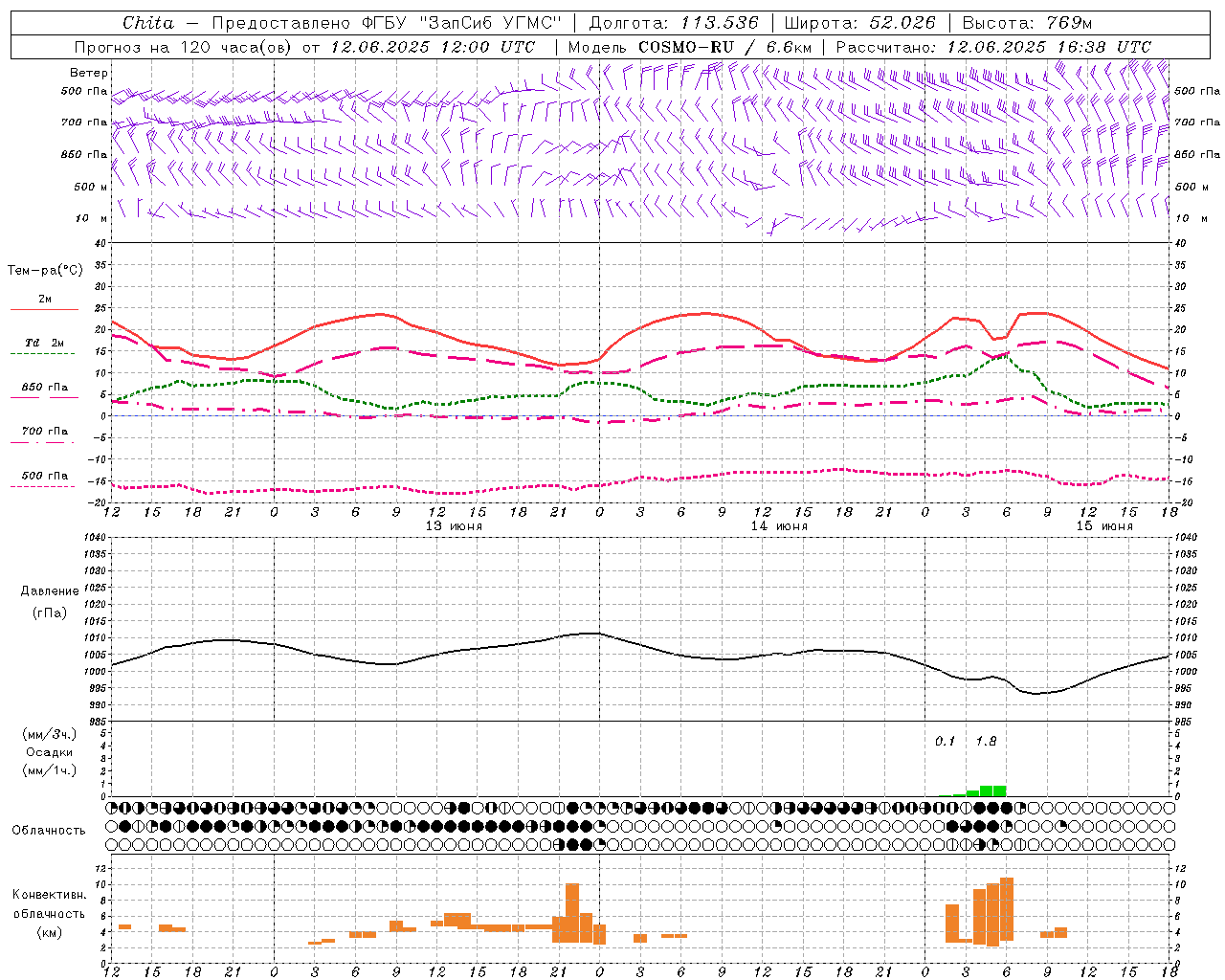The image size is (1225, 980).
Task: Select the '500 гПа' temperature legend label
Action: tap(45, 476)
